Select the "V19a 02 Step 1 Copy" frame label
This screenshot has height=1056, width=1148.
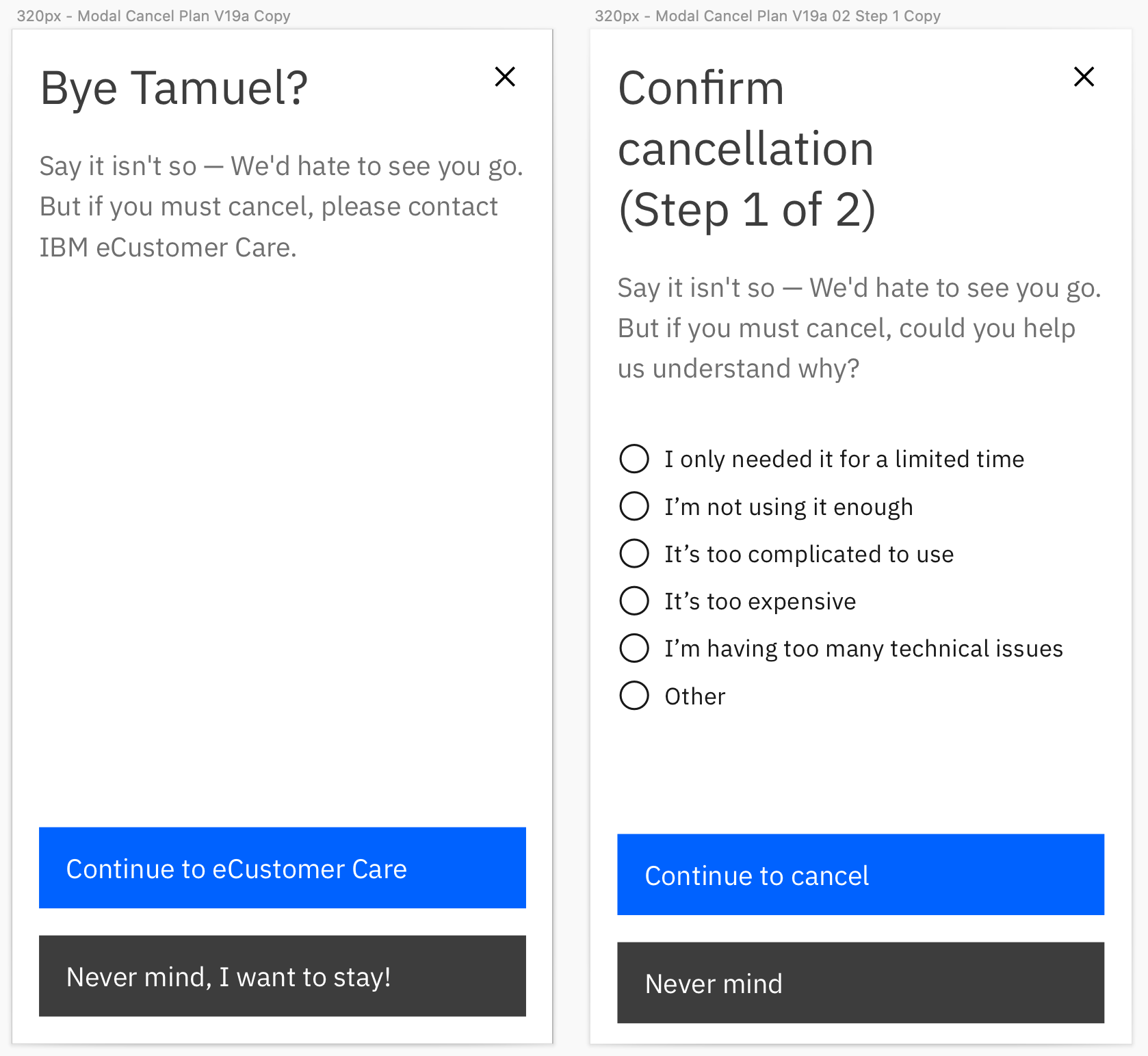click(768, 15)
